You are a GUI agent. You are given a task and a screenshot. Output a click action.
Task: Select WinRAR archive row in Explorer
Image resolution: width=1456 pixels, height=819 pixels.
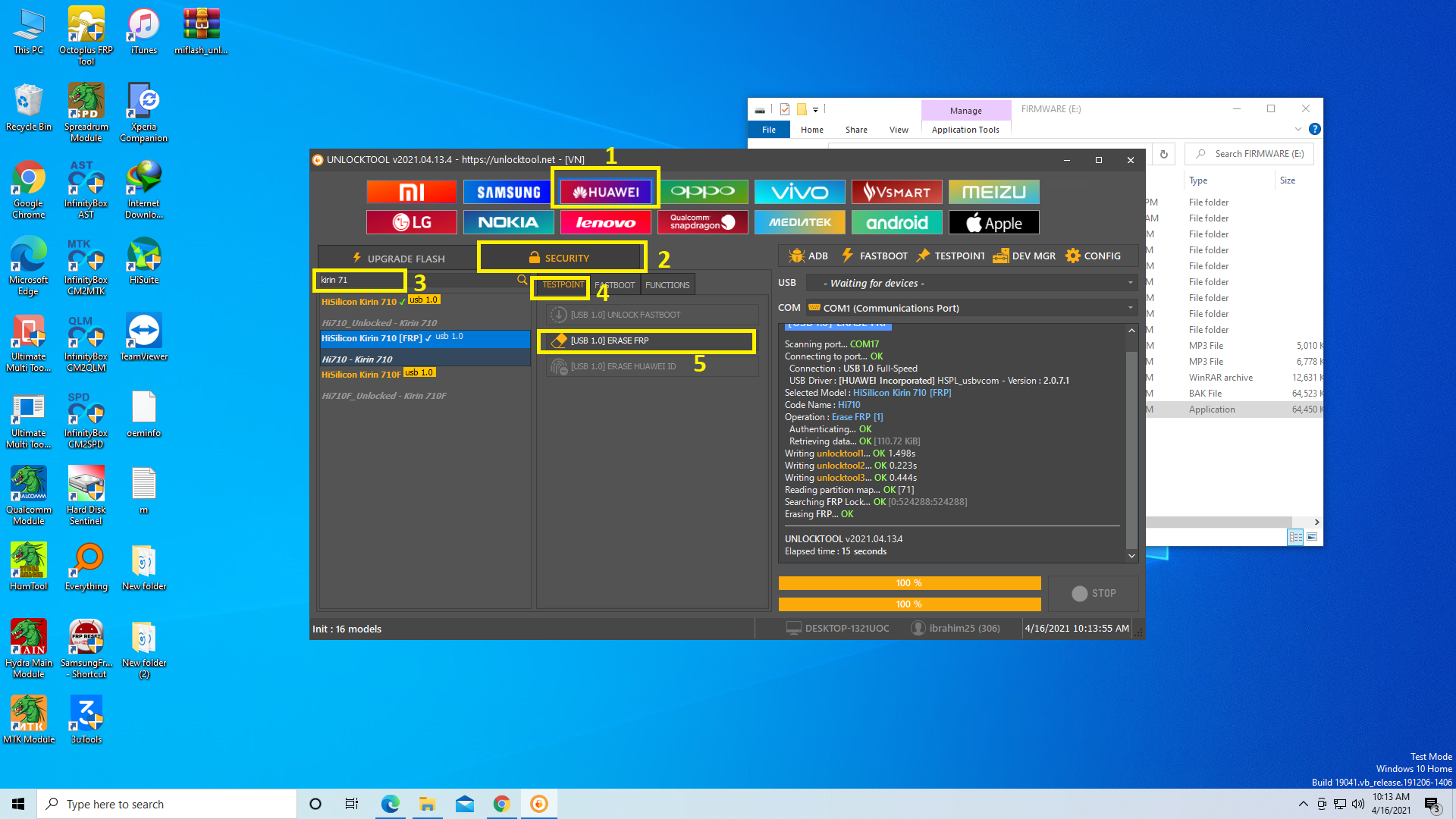[x=1235, y=378]
